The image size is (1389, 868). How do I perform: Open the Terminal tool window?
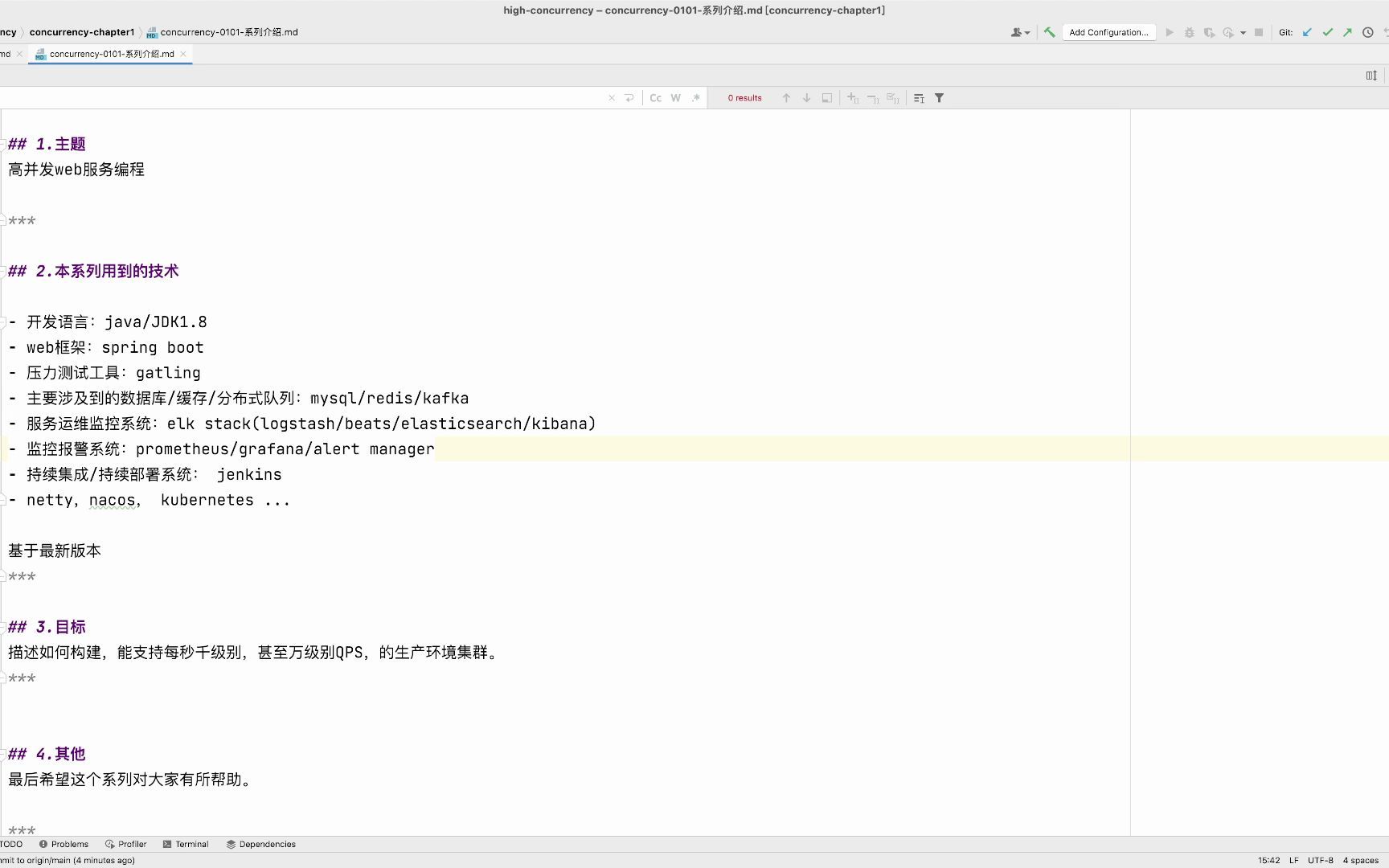tap(186, 844)
